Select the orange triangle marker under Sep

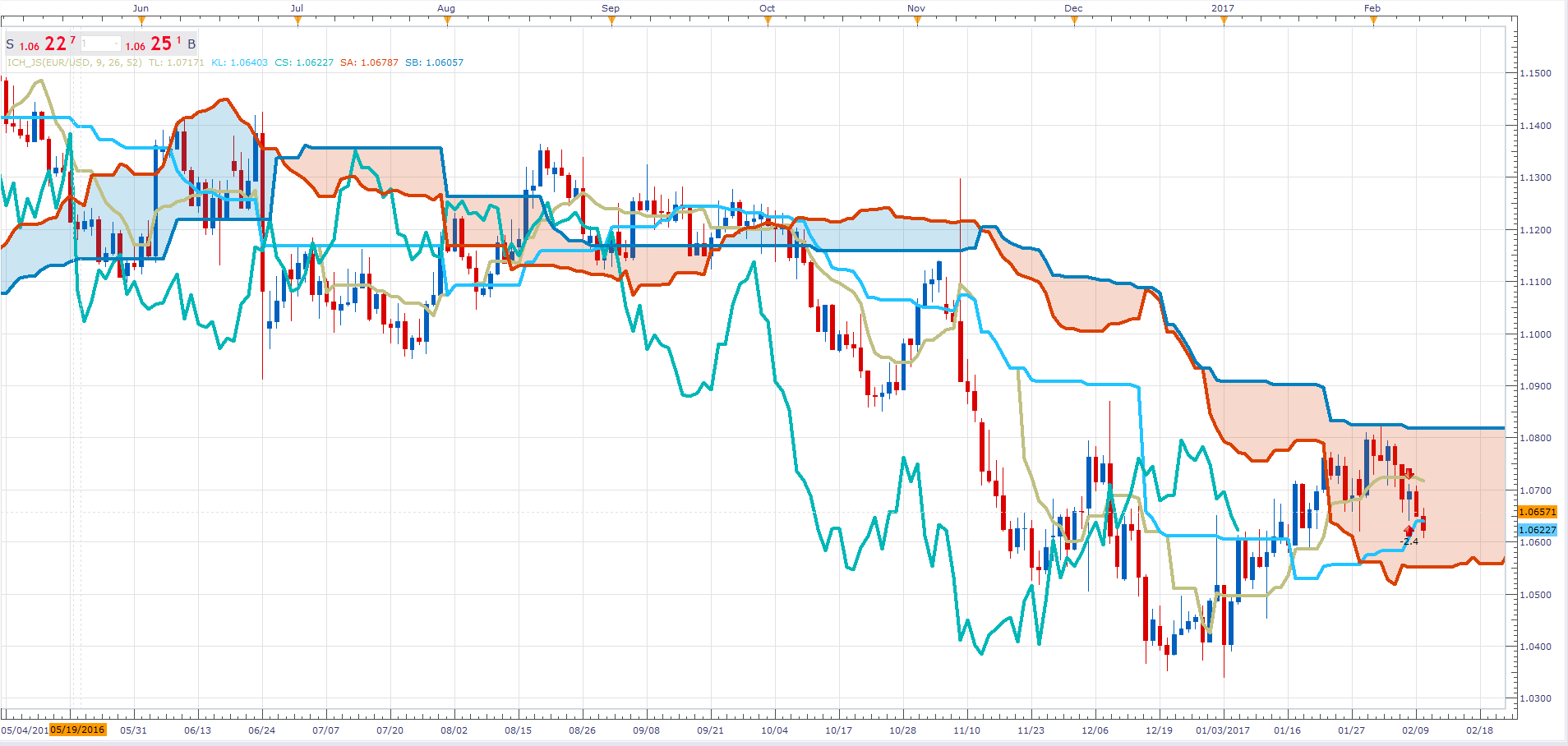(x=611, y=21)
